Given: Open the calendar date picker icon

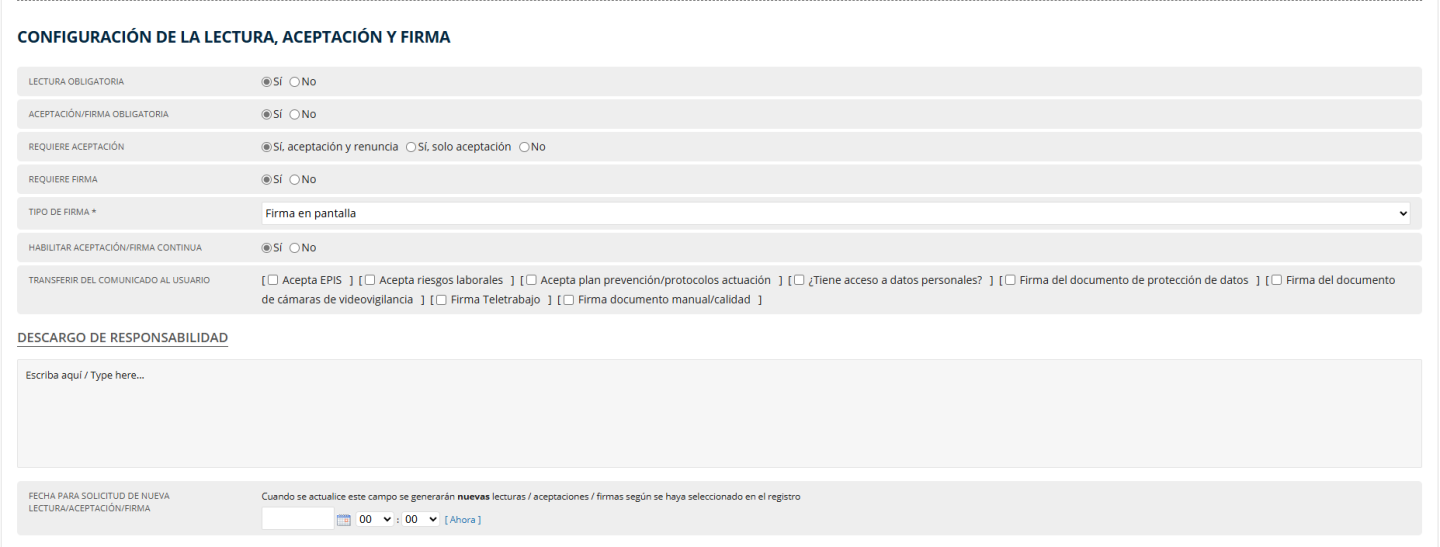Looking at the screenshot, I should [x=344, y=520].
